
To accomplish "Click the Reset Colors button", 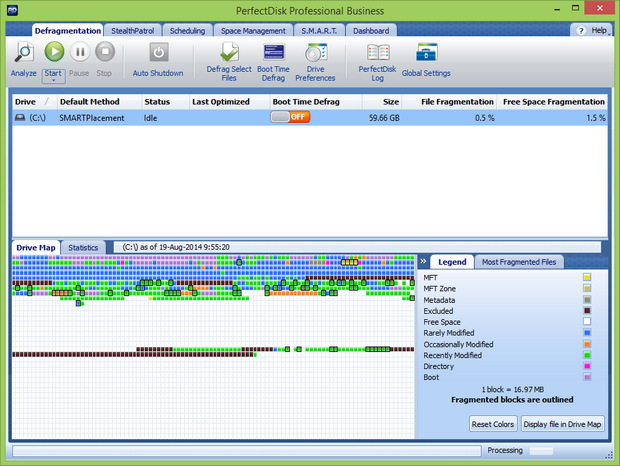I will pos(493,424).
